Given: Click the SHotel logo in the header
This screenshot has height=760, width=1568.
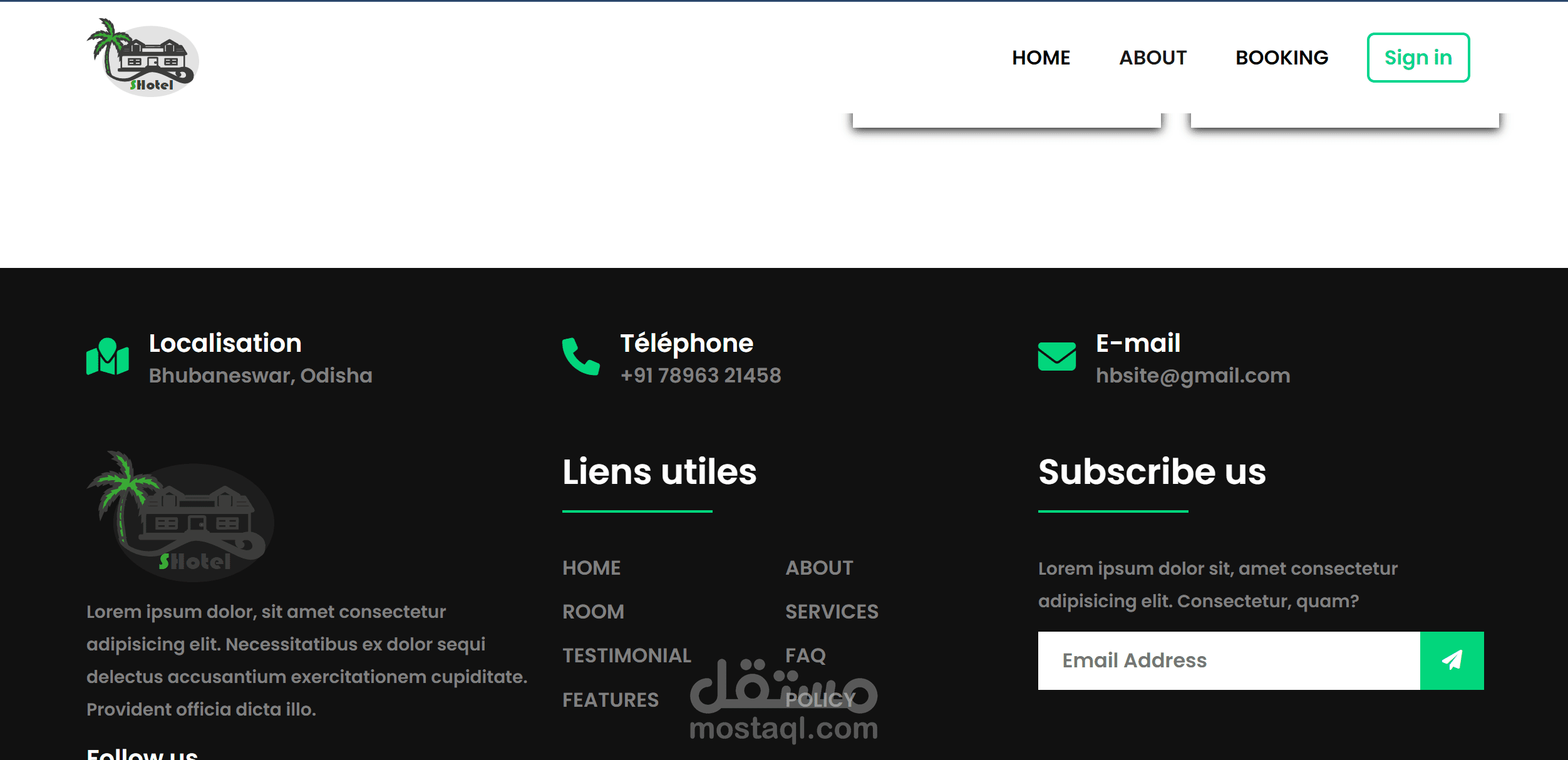Looking at the screenshot, I should (143, 57).
